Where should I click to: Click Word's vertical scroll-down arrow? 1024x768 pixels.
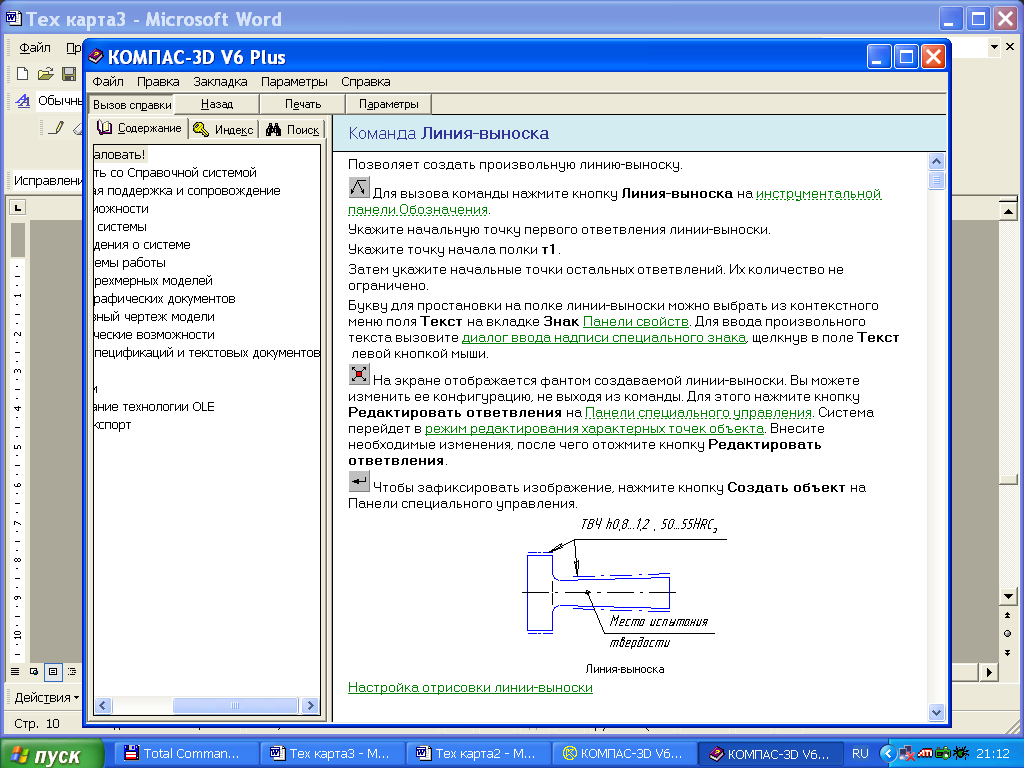1008,596
